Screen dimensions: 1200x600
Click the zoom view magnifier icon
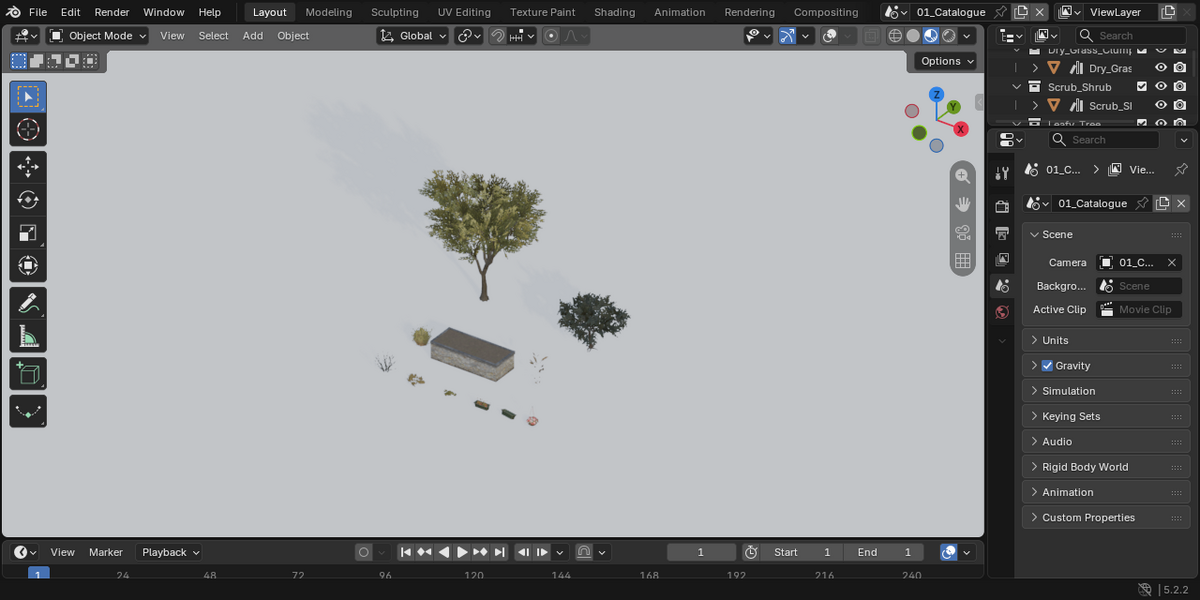[963, 176]
